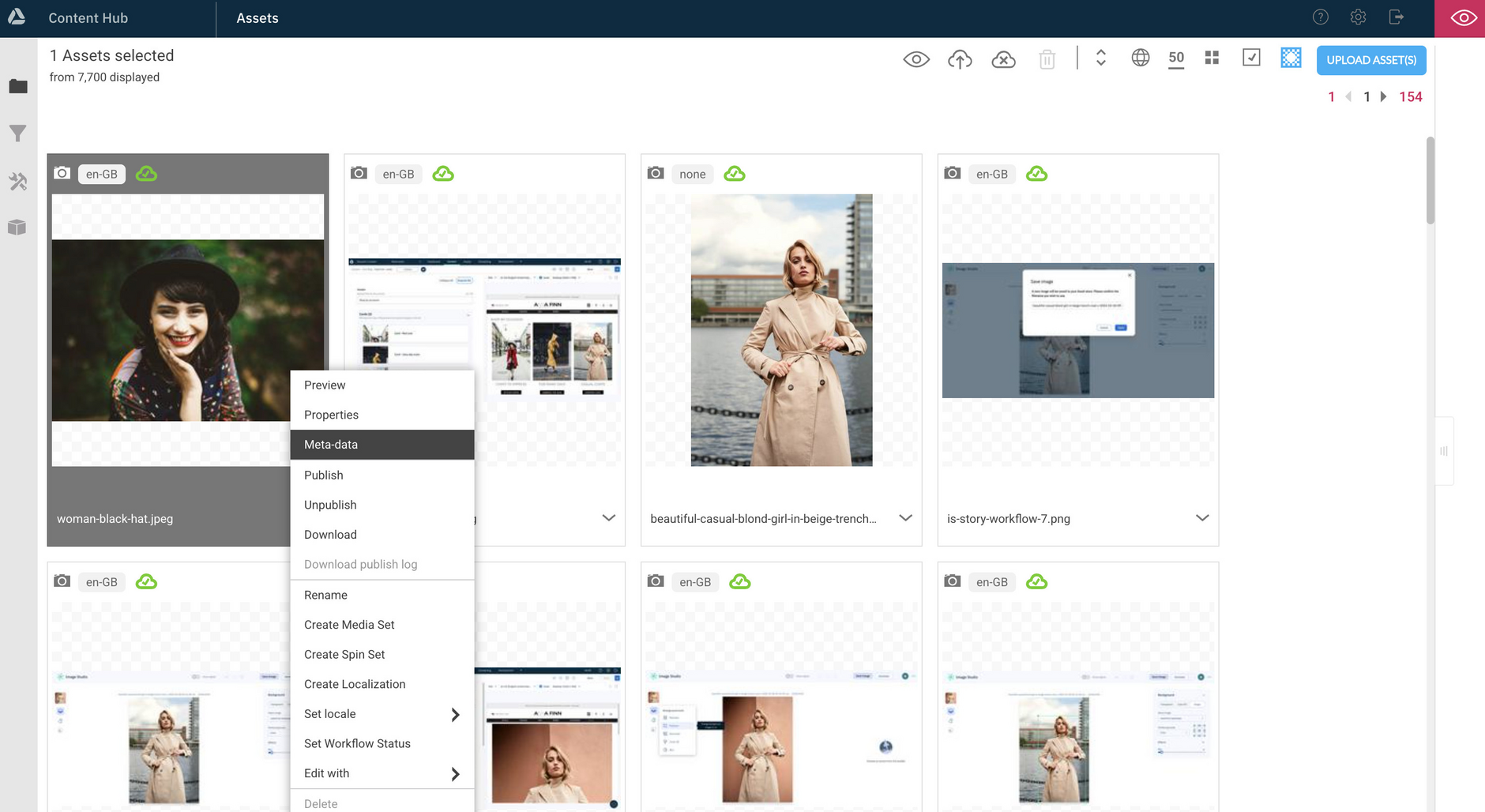This screenshot has width=1485, height=812.
Task: Toggle the transparency checkerboard background icon
Action: pos(1291,58)
